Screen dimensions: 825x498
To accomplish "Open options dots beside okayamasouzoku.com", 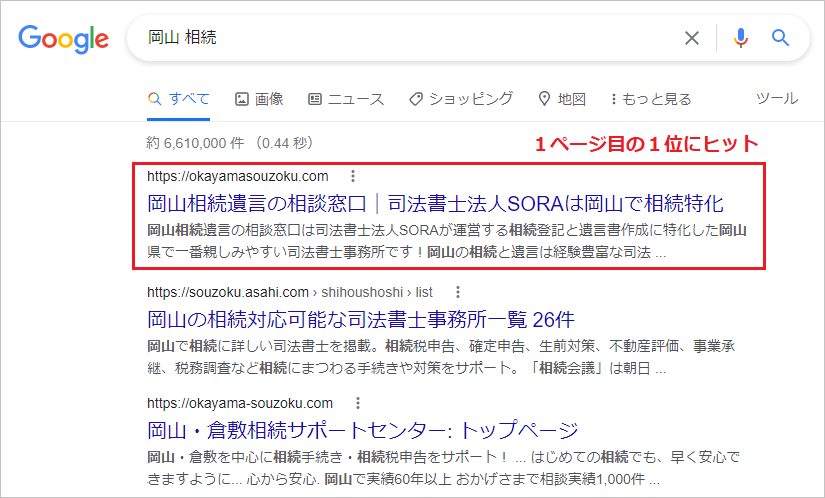I will [353, 176].
